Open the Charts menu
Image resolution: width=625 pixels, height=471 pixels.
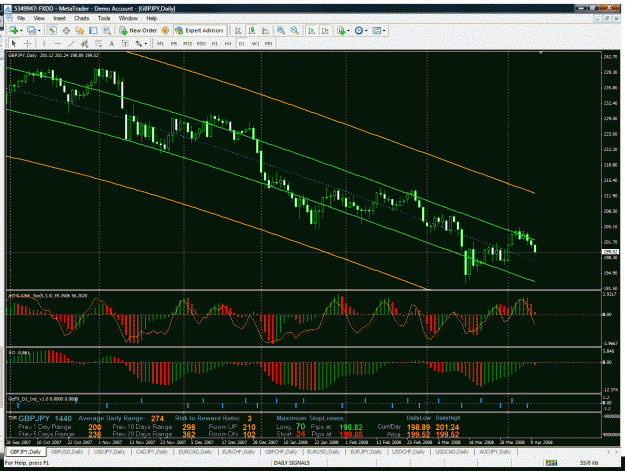[x=81, y=18]
